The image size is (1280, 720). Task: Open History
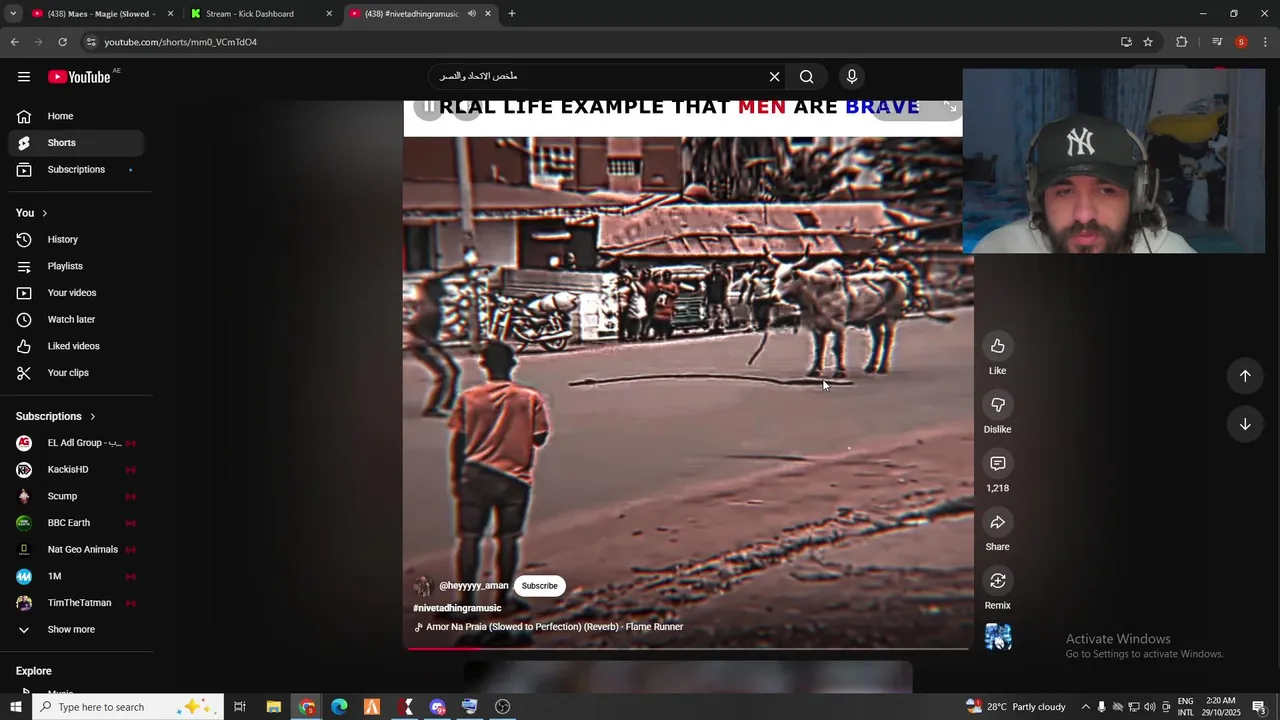click(76, 240)
